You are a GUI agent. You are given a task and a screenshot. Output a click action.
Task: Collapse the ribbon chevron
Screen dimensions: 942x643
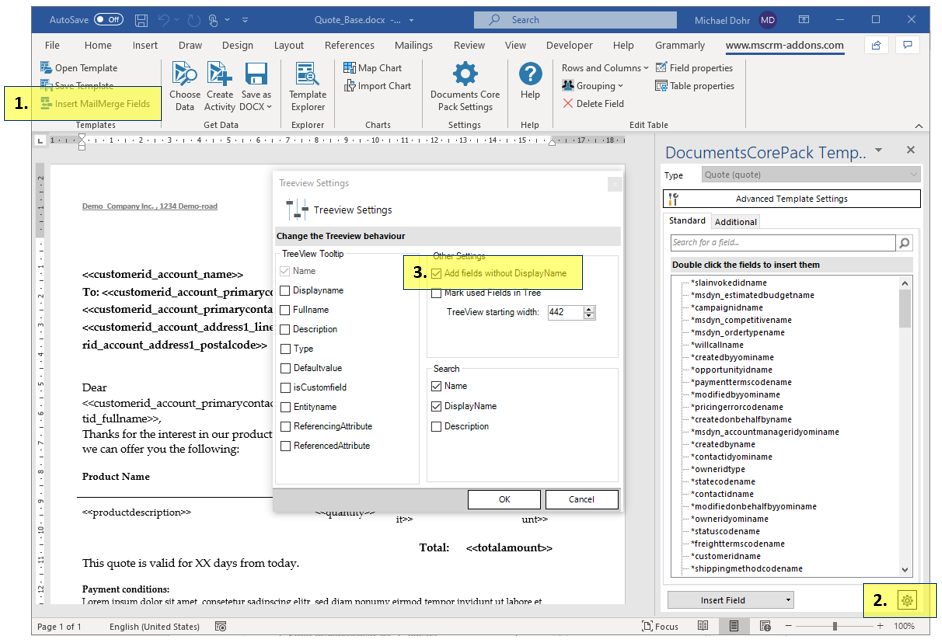pyautogui.click(x=919, y=126)
